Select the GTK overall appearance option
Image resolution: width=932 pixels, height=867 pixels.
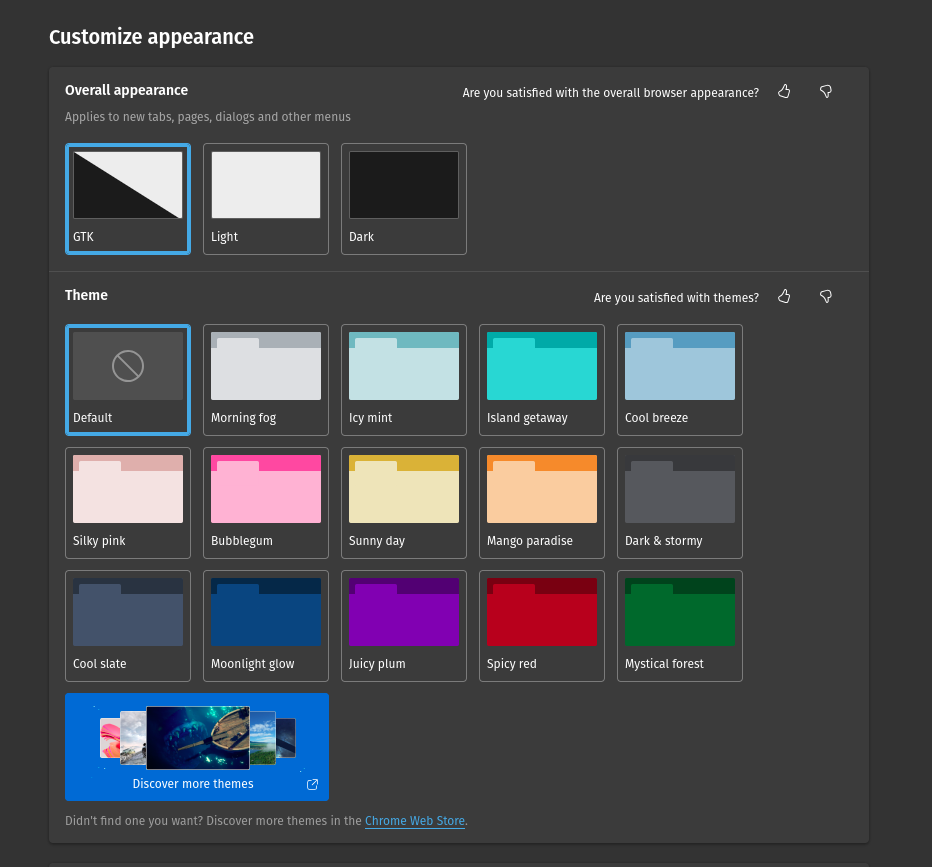(x=128, y=198)
